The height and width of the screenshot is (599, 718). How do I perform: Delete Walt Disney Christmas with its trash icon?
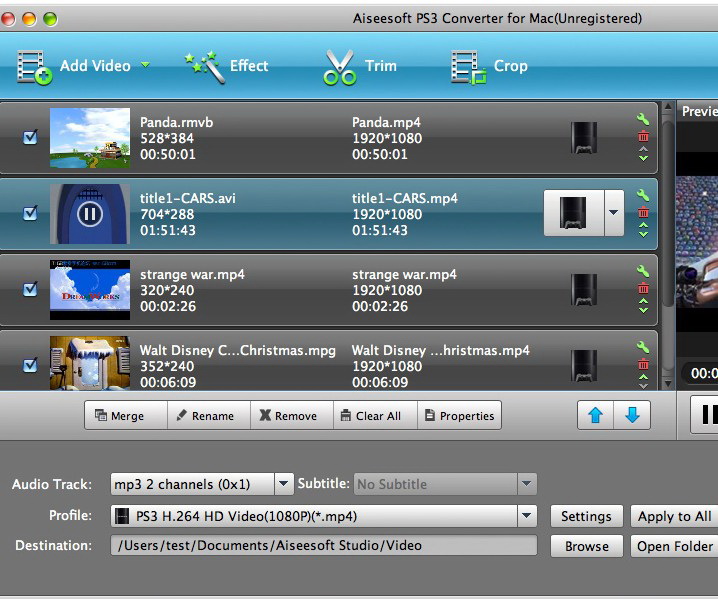pyautogui.click(x=643, y=364)
